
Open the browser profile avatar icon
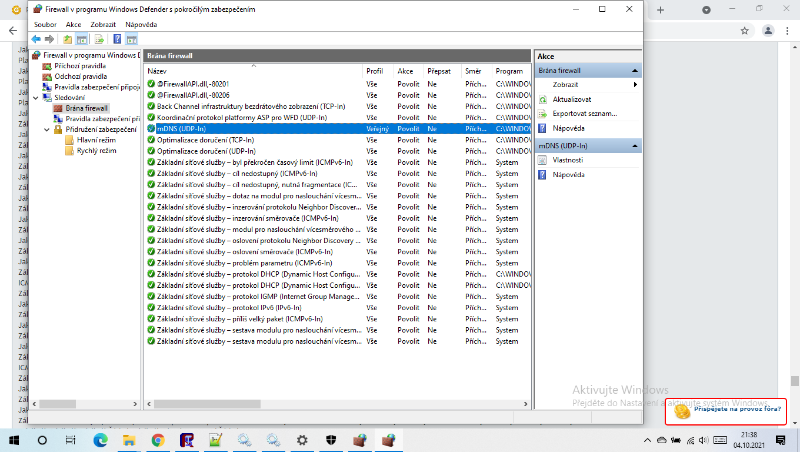[768, 31]
